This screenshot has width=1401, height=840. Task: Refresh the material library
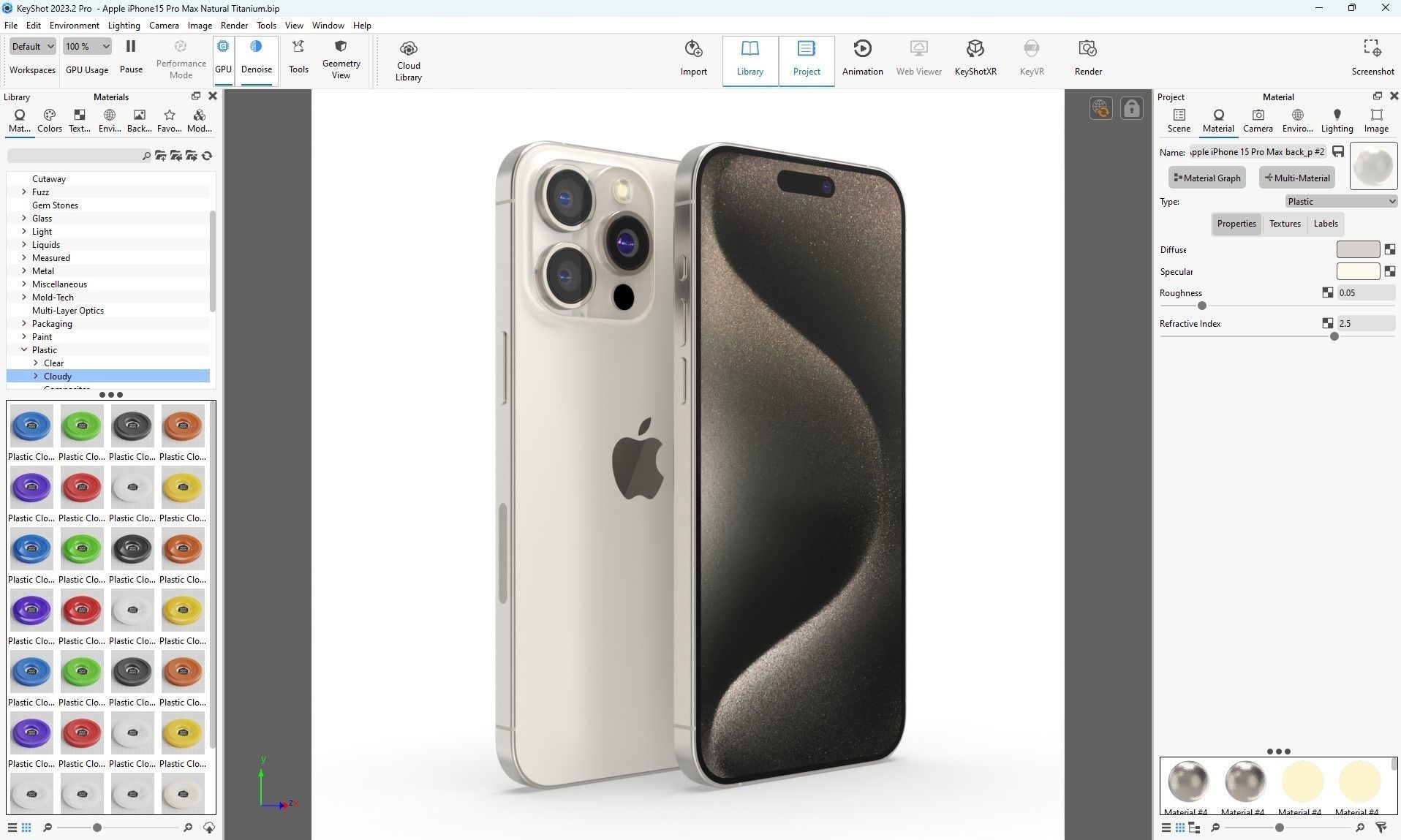[x=207, y=156]
